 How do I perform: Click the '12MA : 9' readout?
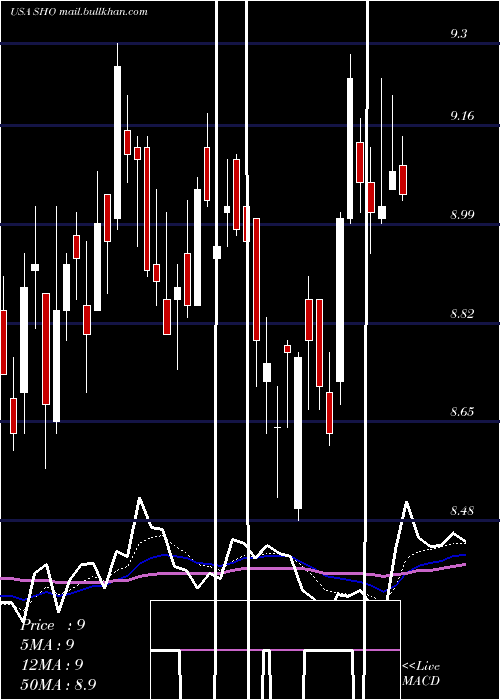[52, 665]
